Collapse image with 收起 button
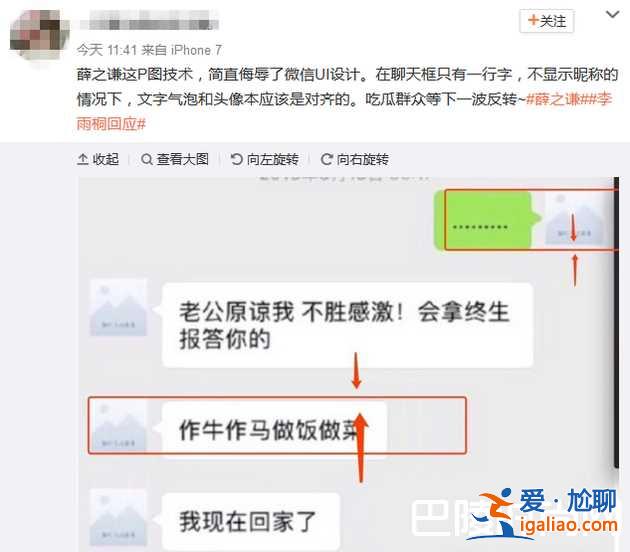630x552 pixels. [98, 159]
